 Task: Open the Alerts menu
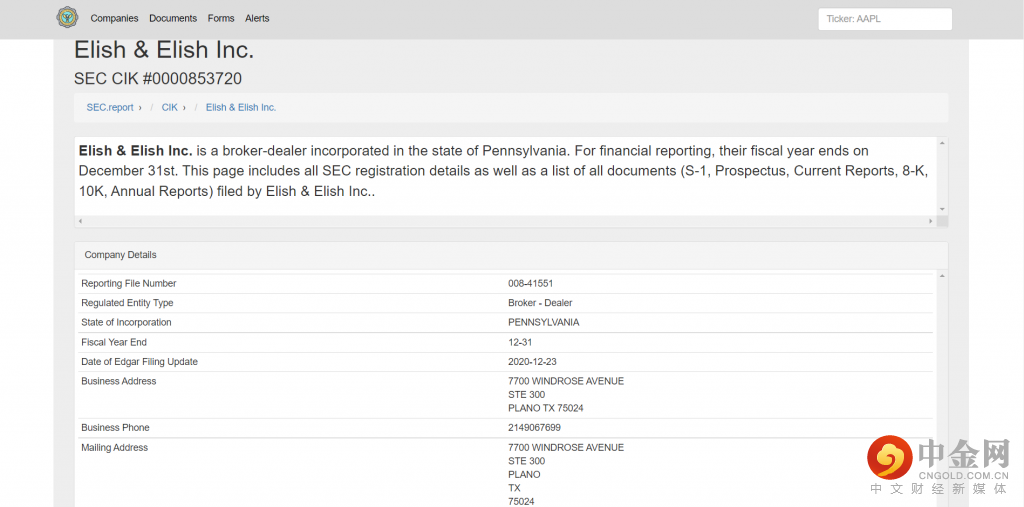257,18
